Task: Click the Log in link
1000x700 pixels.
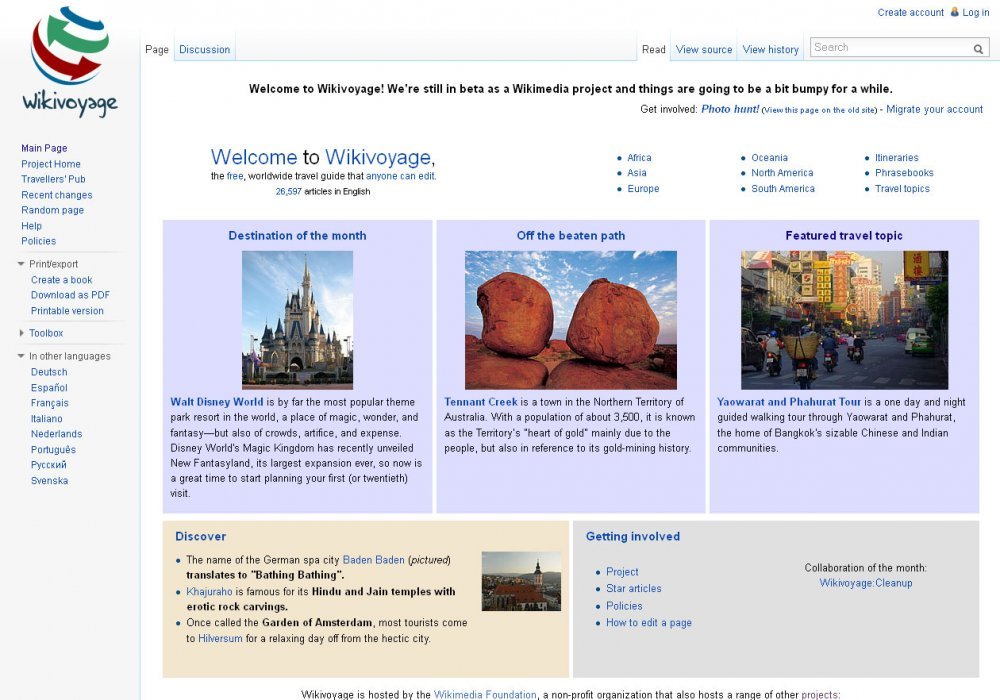Action: [975, 12]
